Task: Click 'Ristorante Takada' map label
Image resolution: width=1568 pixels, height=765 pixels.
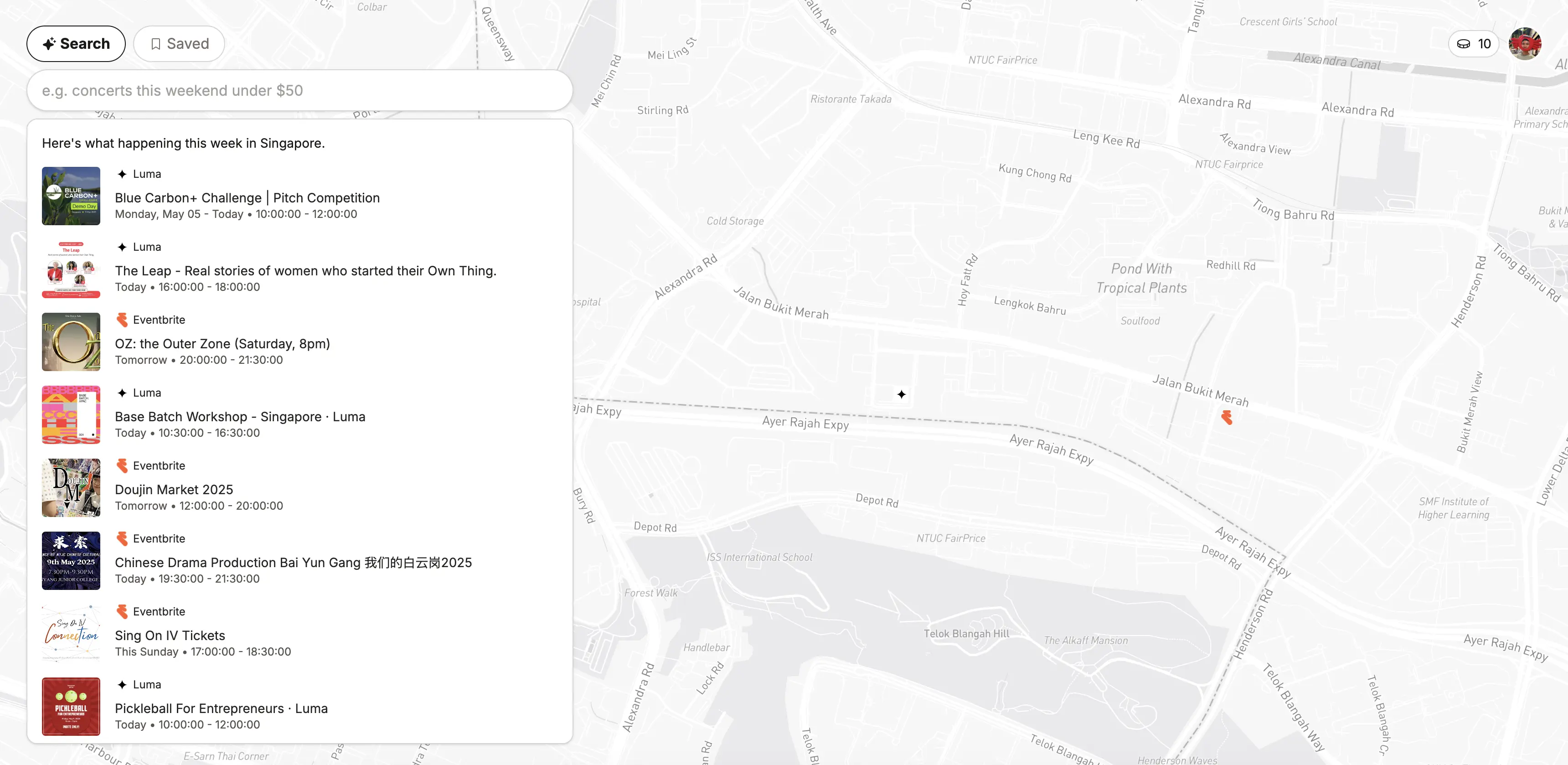Action: pyautogui.click(x=851, y=99)
